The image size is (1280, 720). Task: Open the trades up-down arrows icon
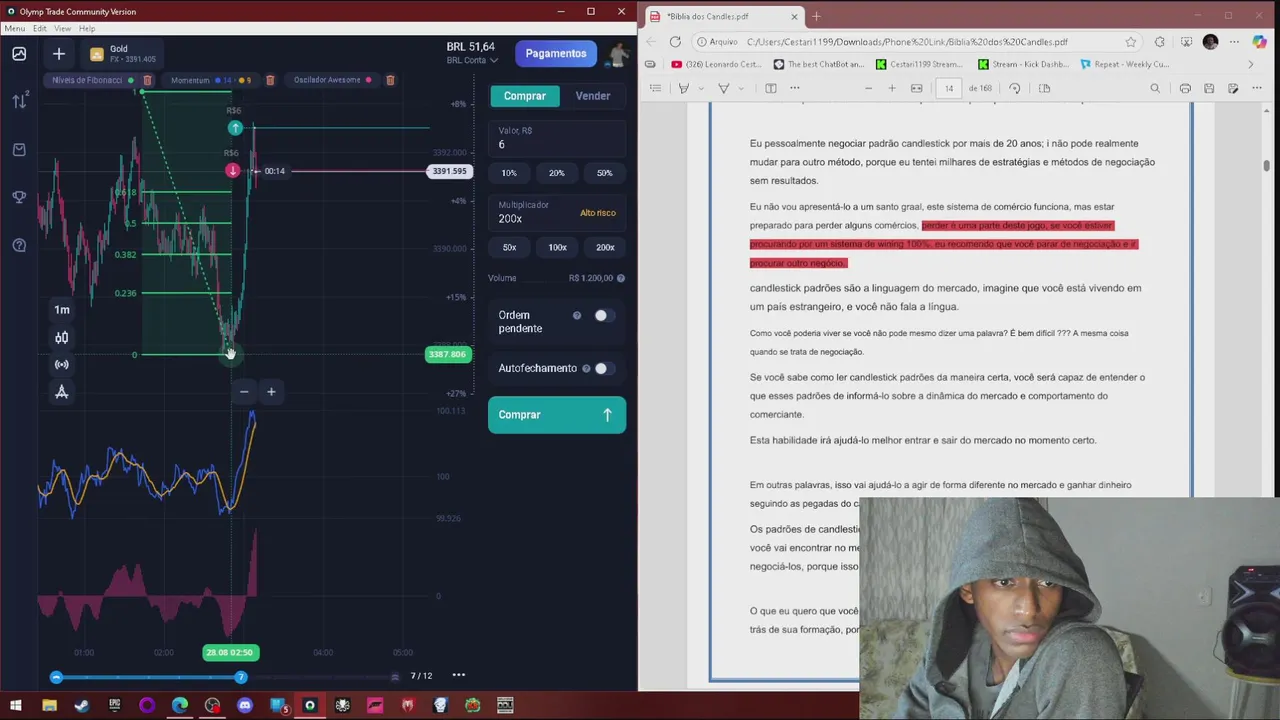[x=19, y=101]
